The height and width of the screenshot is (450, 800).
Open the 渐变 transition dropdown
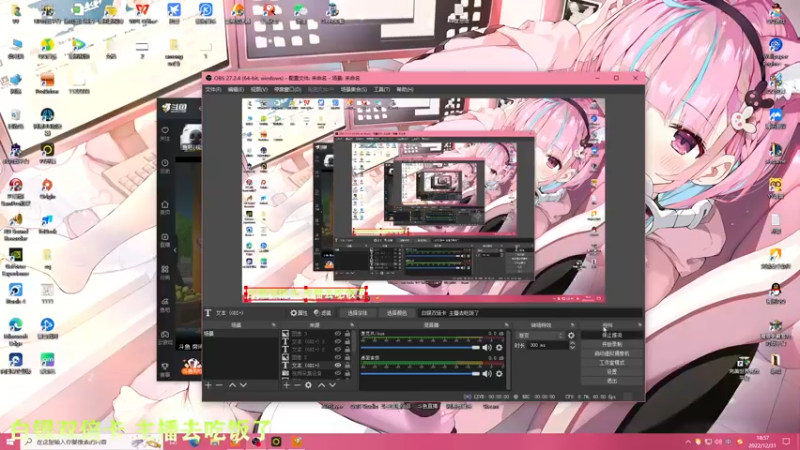540,335
